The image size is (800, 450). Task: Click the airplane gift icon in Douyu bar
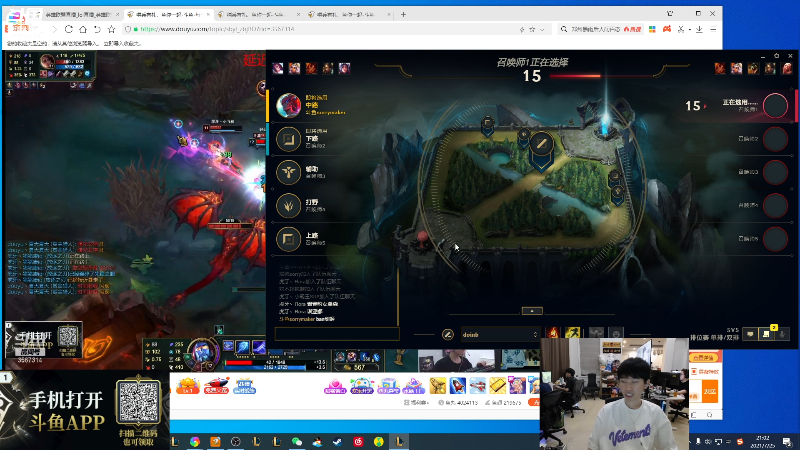478,386
